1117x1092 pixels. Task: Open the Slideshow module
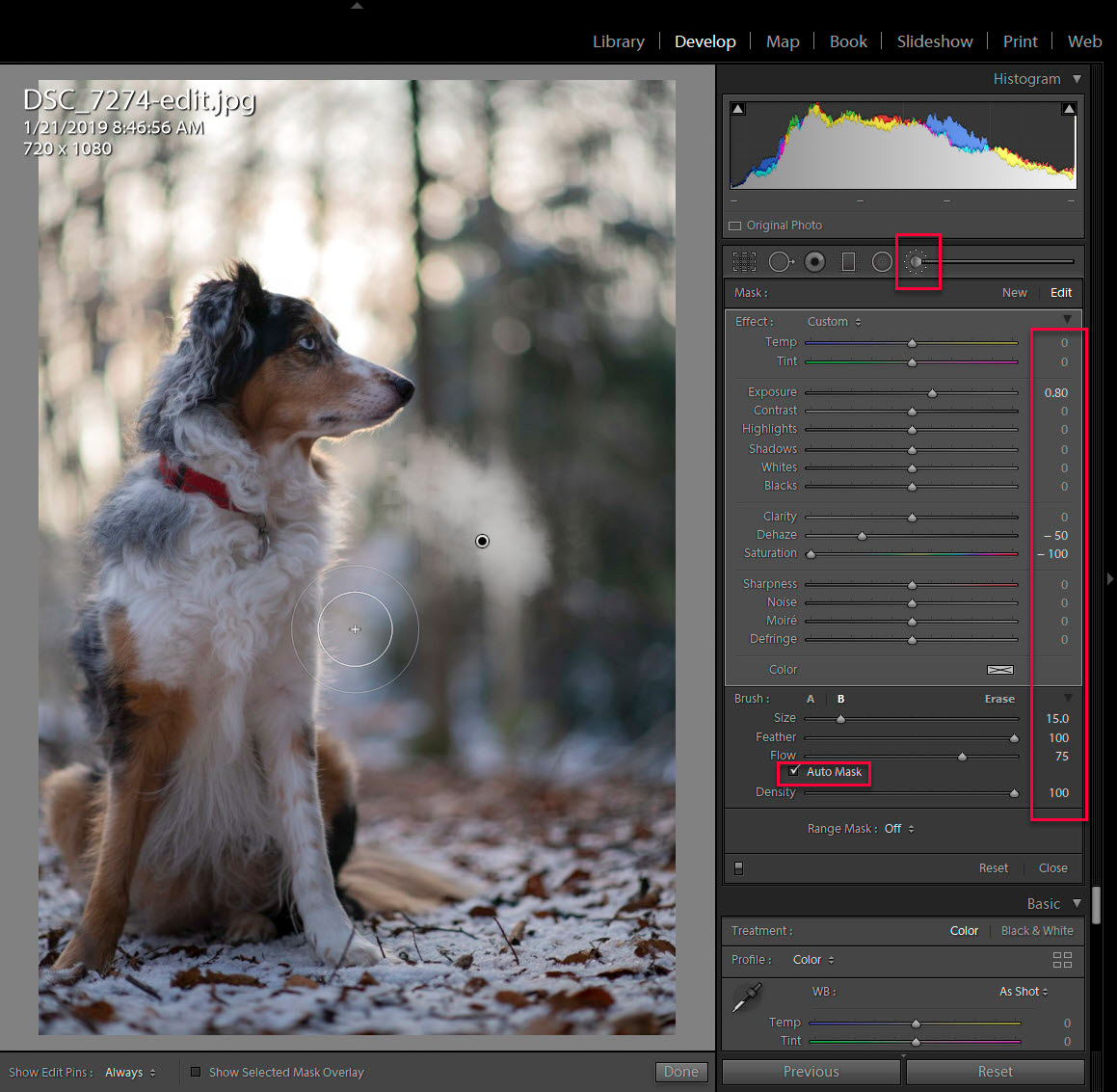934,41
